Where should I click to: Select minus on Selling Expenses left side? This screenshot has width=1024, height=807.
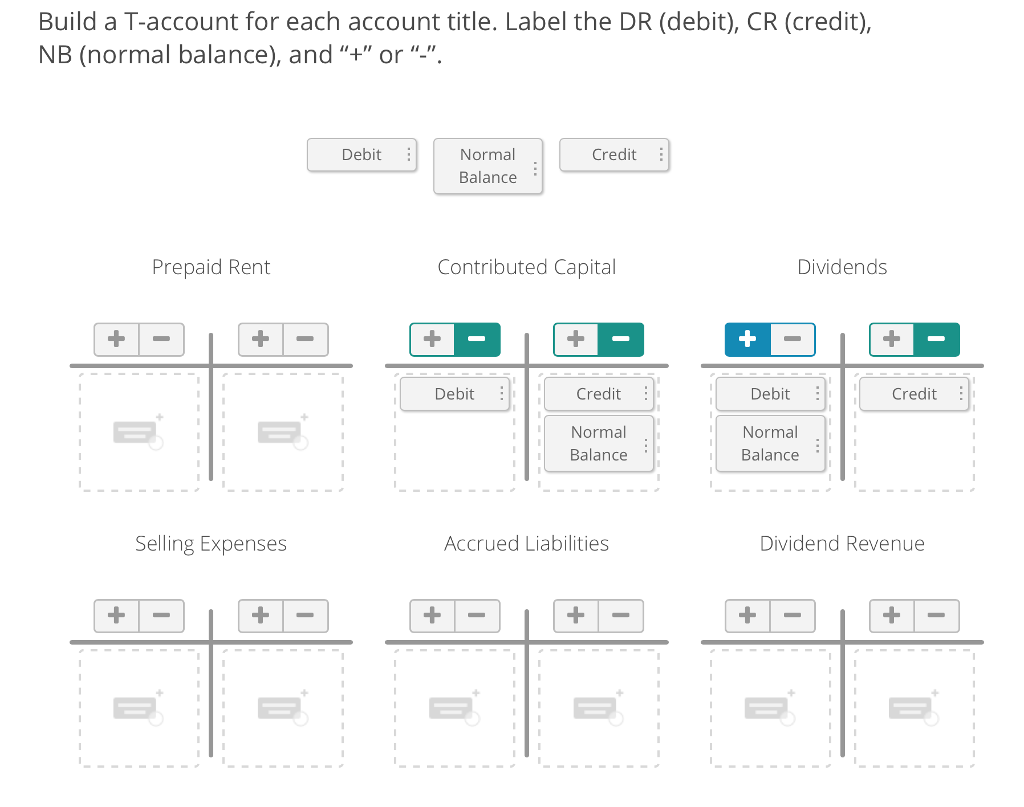161,615
